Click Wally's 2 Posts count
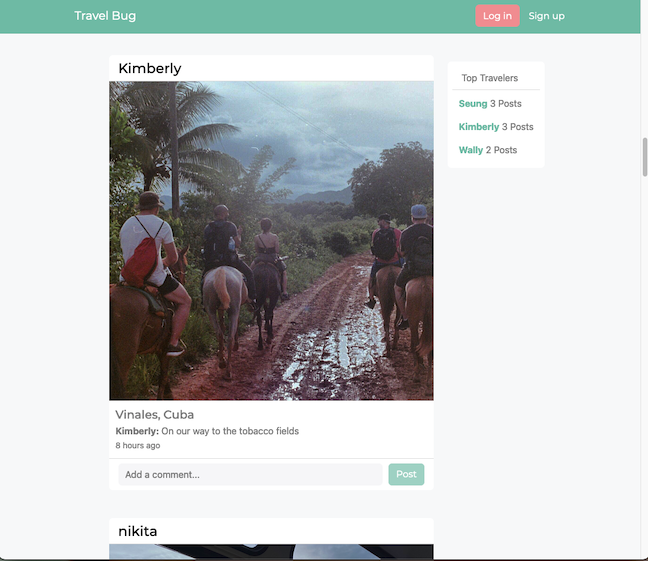Viewport: 648px width, 561px height. (x=501, y=150)
